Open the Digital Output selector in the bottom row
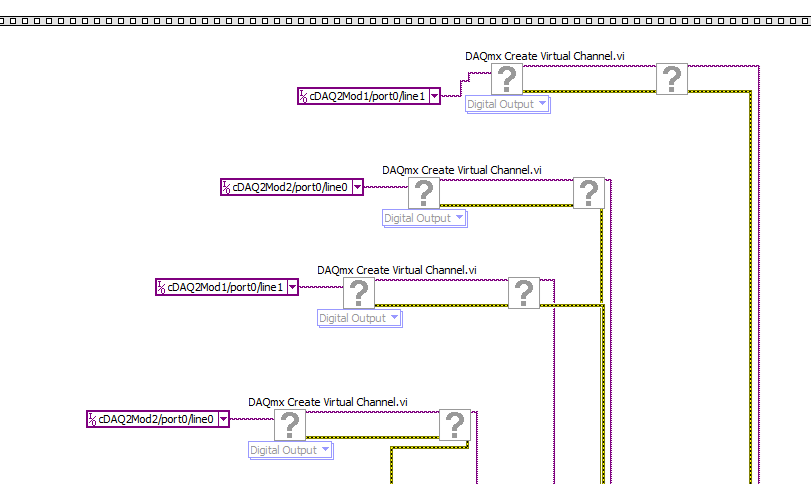 point(291,450)
